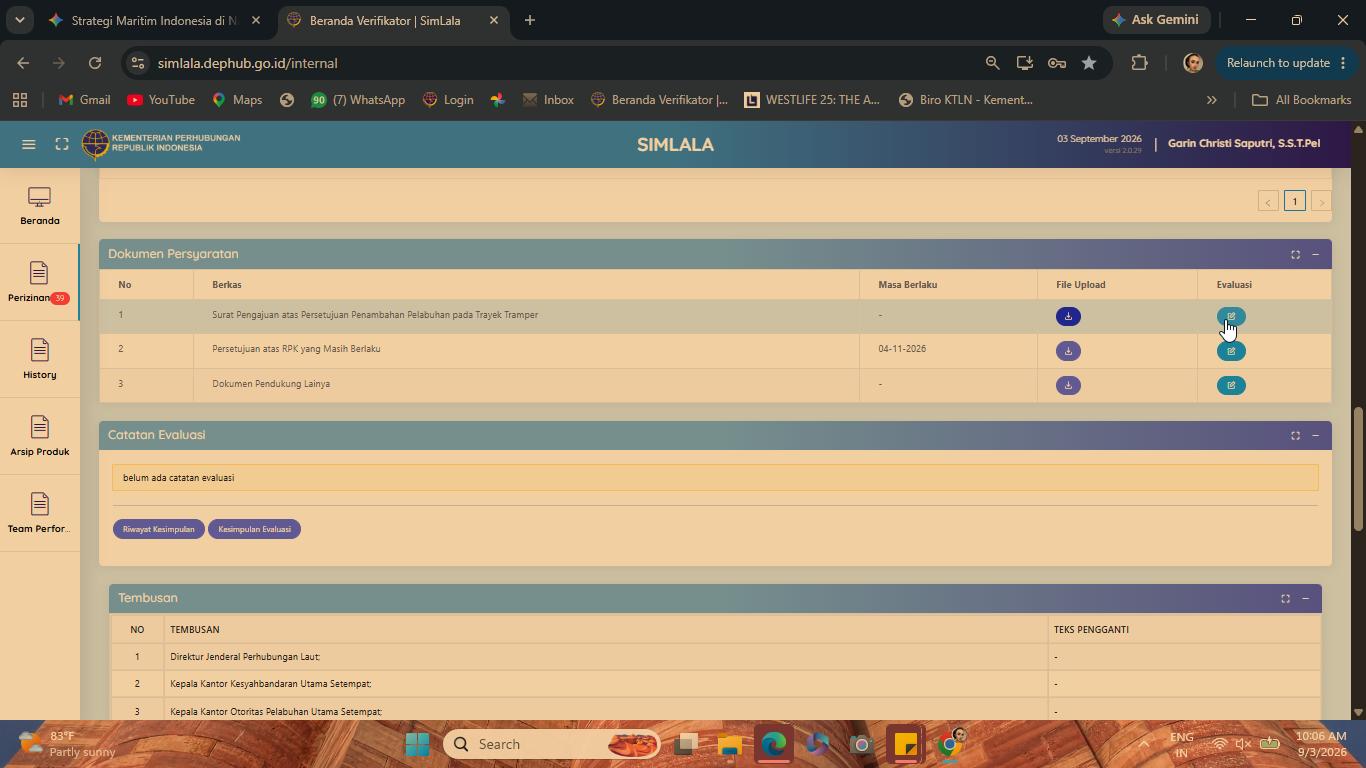Viewport: 1366px width, 768px height.
Task: Toggle the hamburger sidebar menu
Action: (x=29, y=144)
